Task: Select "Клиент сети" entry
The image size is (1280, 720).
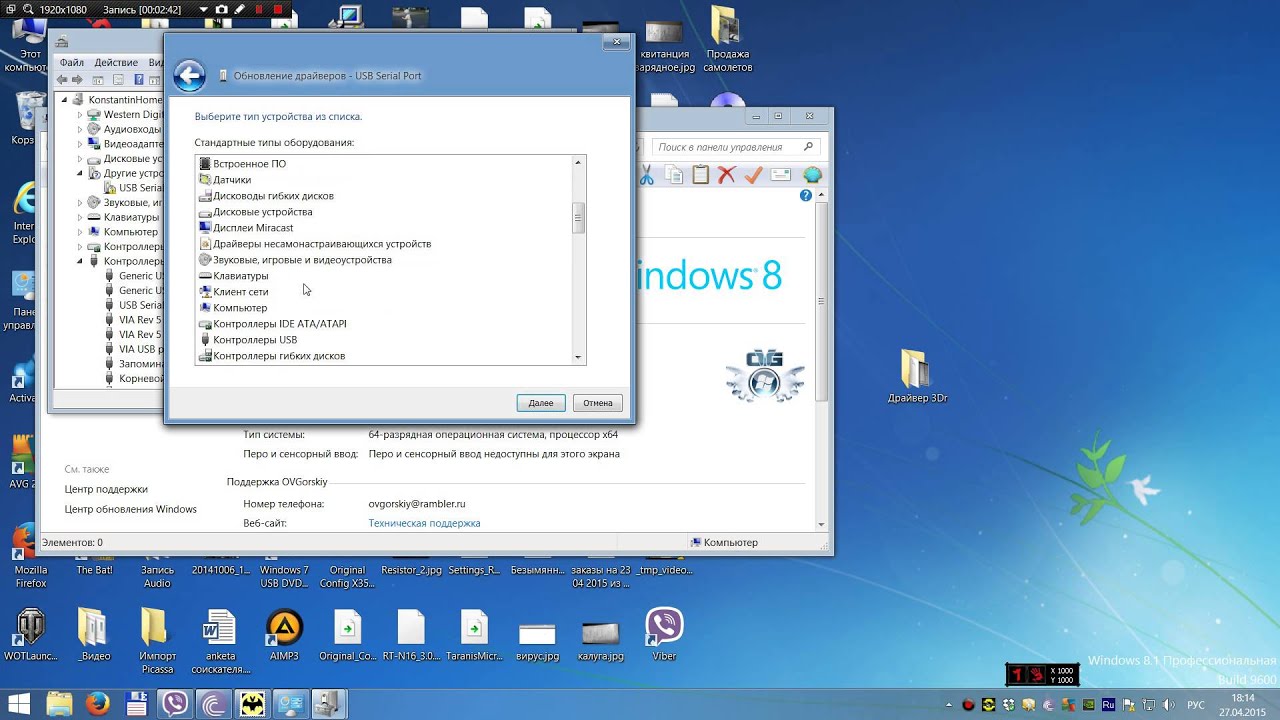Action: click(240, 292)
